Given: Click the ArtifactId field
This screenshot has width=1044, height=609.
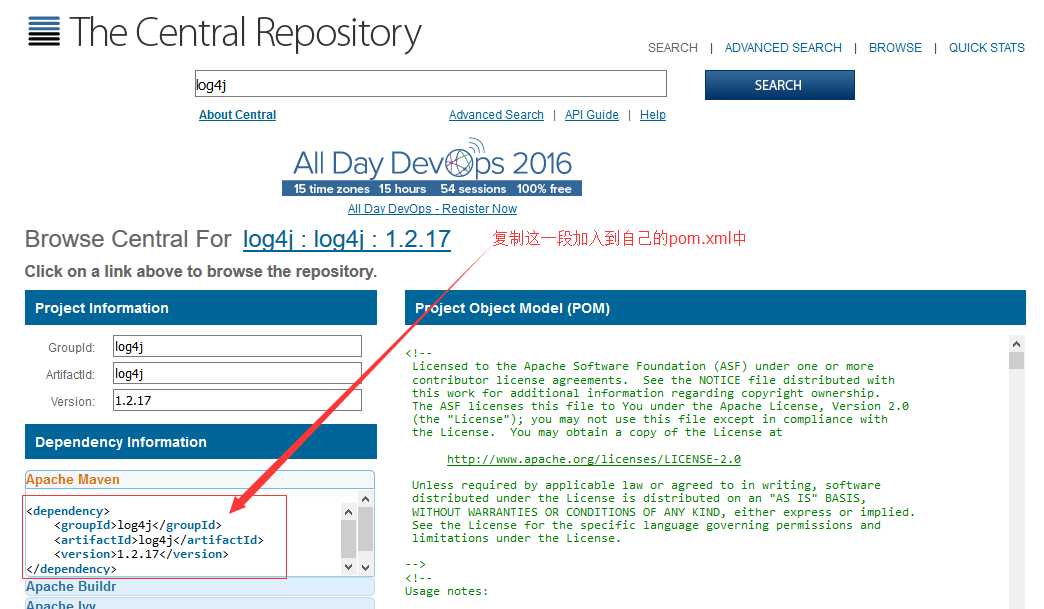Looking at the screenshot, I should (x=237, y=373).
